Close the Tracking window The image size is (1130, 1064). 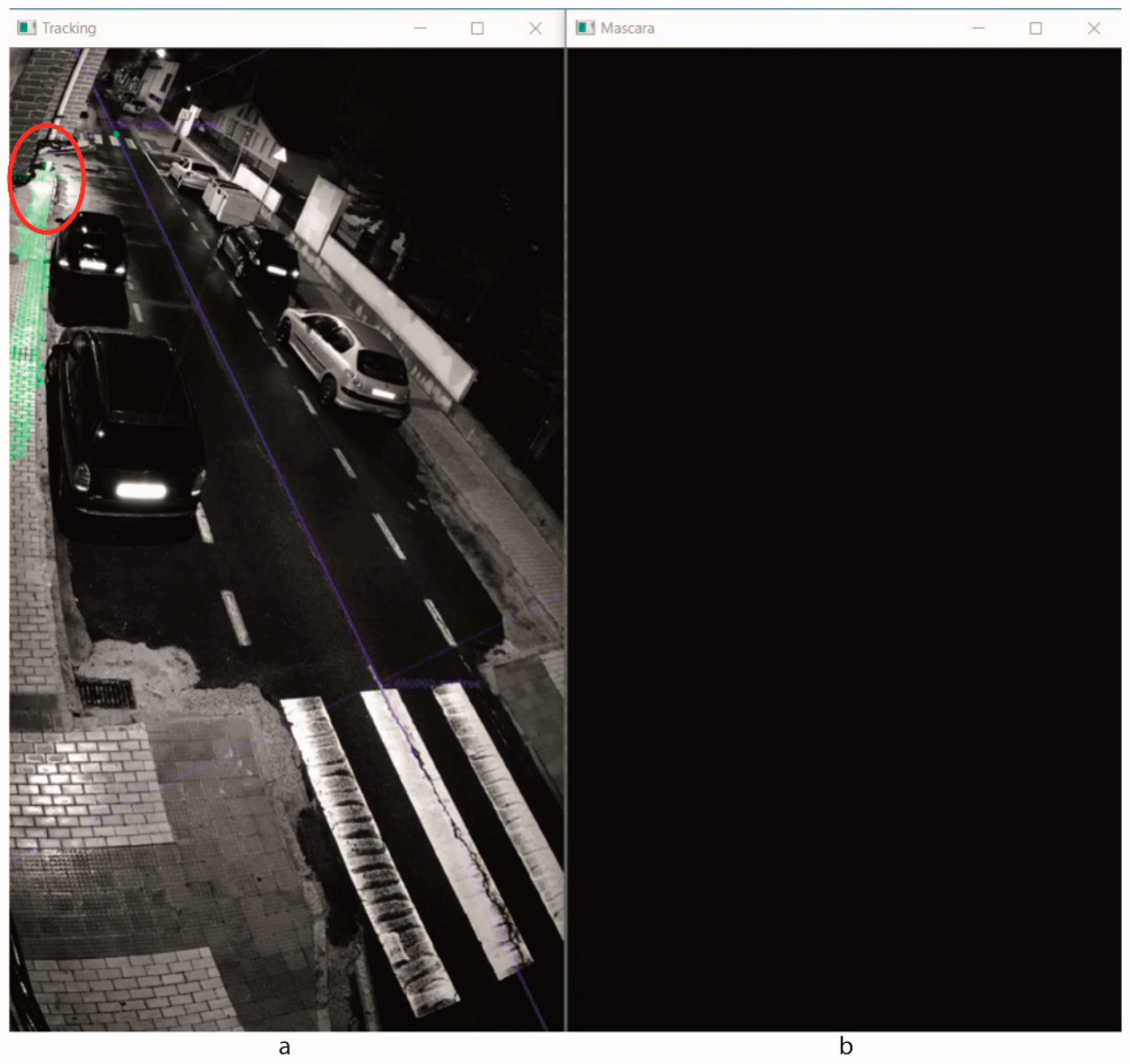tap(535, 28)
